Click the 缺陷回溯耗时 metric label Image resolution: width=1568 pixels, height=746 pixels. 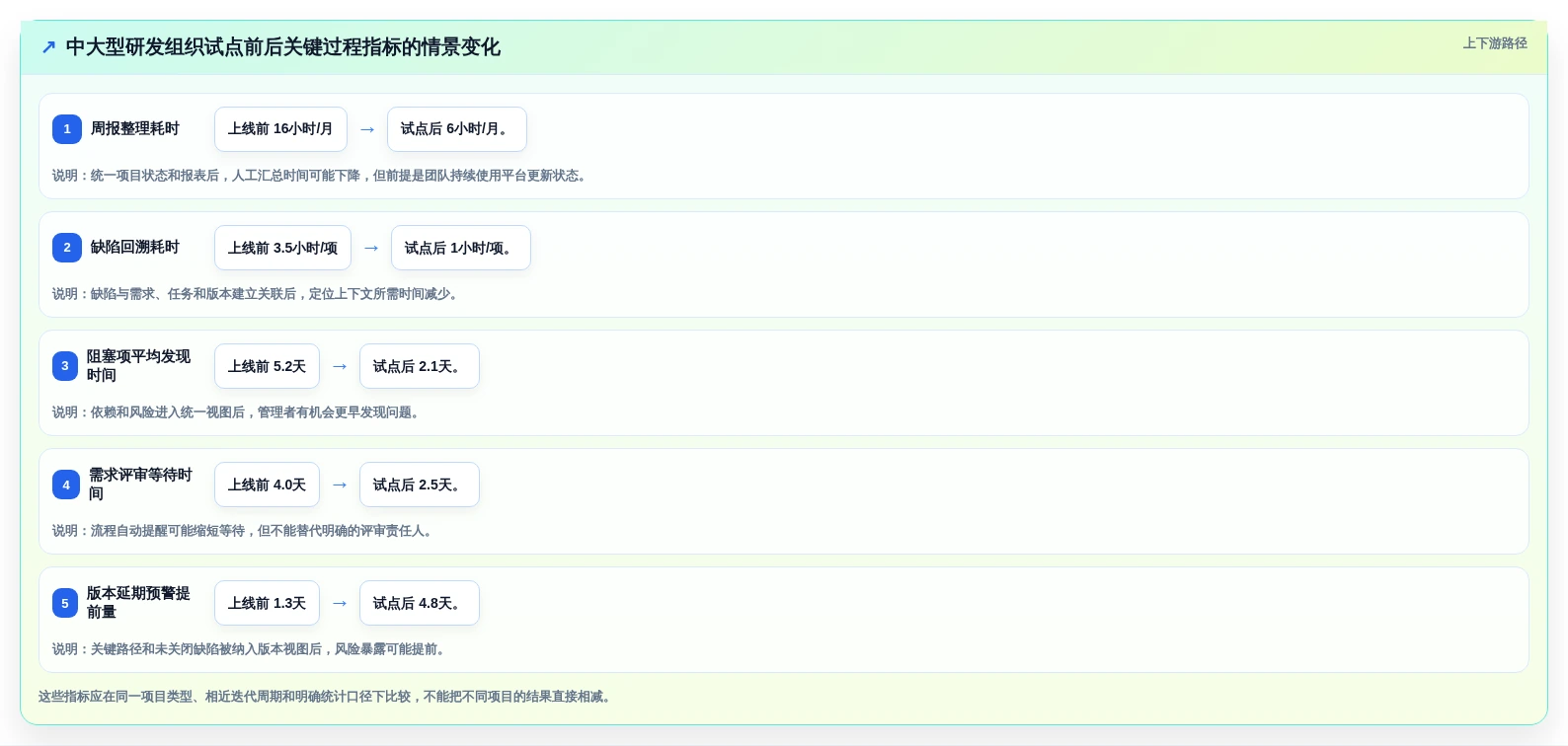point(135,248)
